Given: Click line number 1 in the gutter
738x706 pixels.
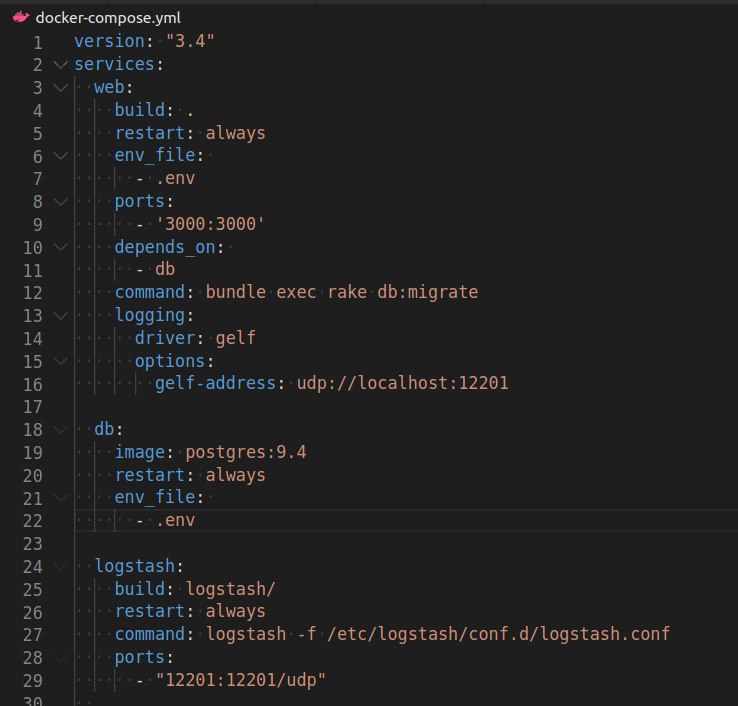Looking at the screenshot, I should [38, 42].
